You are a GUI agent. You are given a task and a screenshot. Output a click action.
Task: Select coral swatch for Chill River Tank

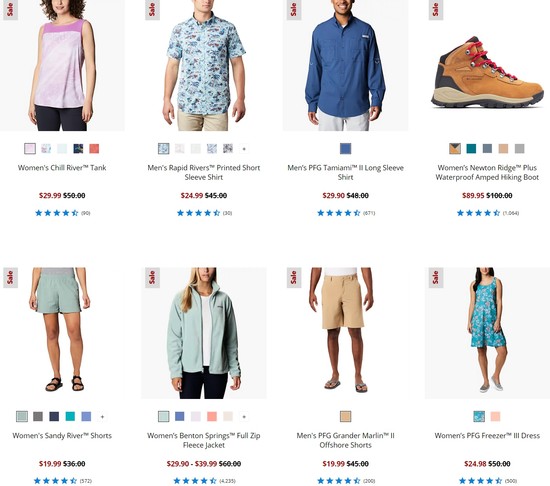click(94, 149)
